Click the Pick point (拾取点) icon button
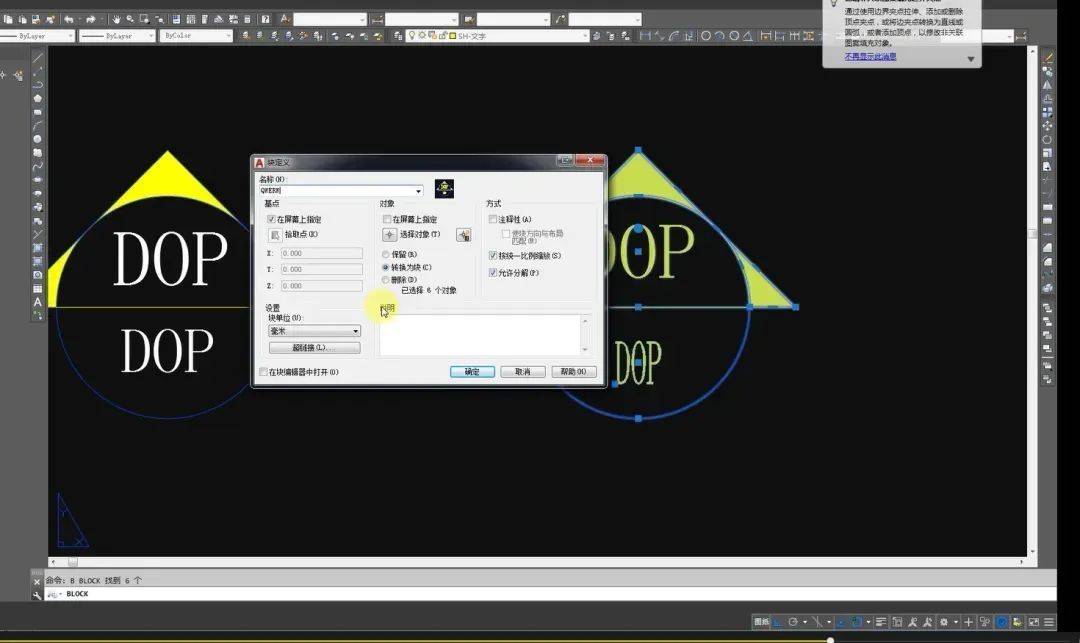 coord(275,235)
